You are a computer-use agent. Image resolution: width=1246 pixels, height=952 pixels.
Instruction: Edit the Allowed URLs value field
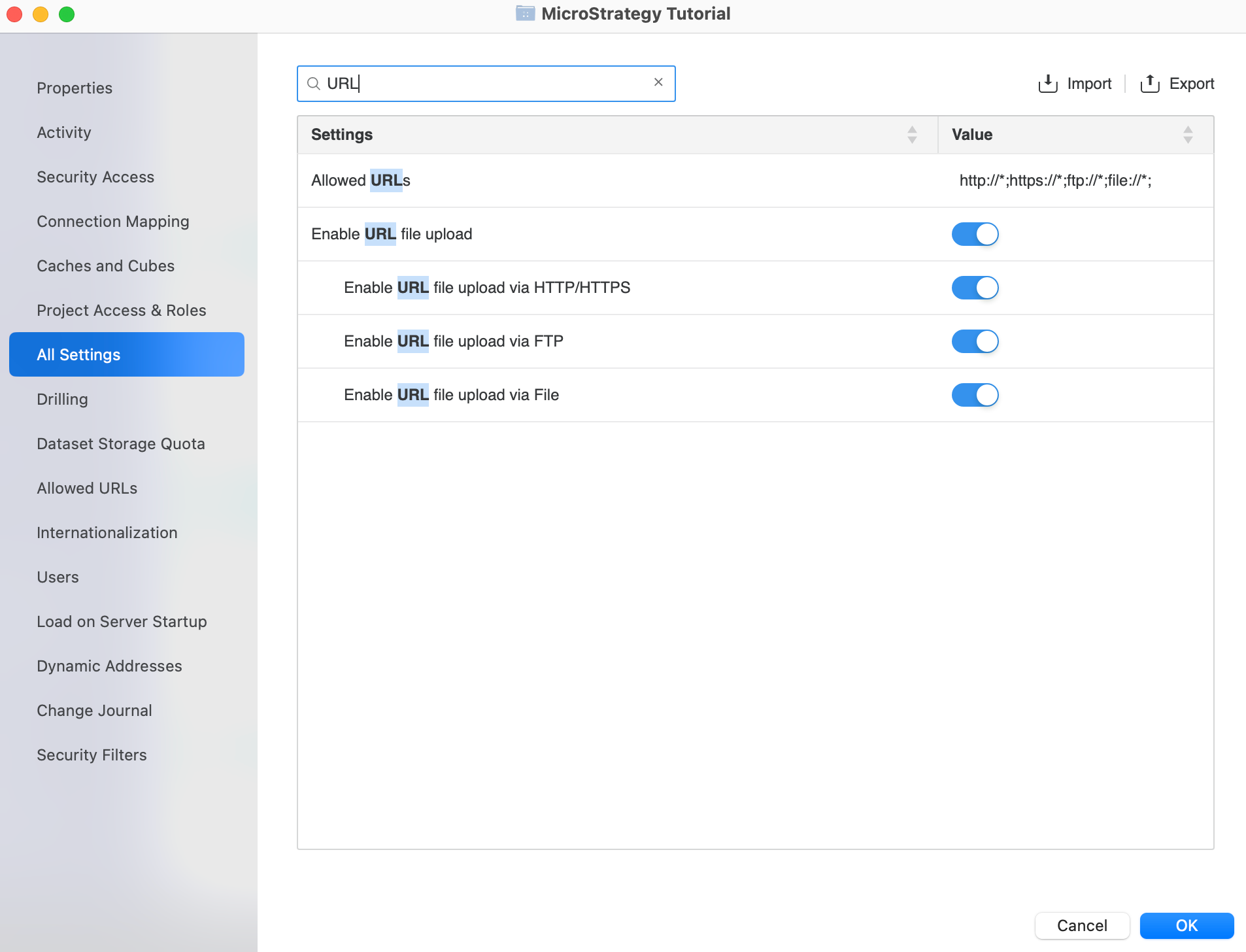1055,181
